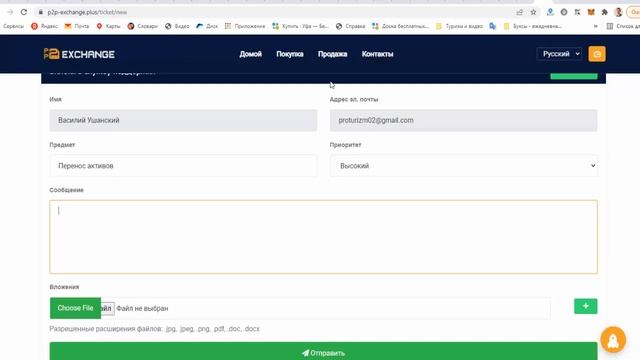640x360 pixels.
Task: Open the Приоритет dropdown showing Высокий
Action: click(463, 166)
